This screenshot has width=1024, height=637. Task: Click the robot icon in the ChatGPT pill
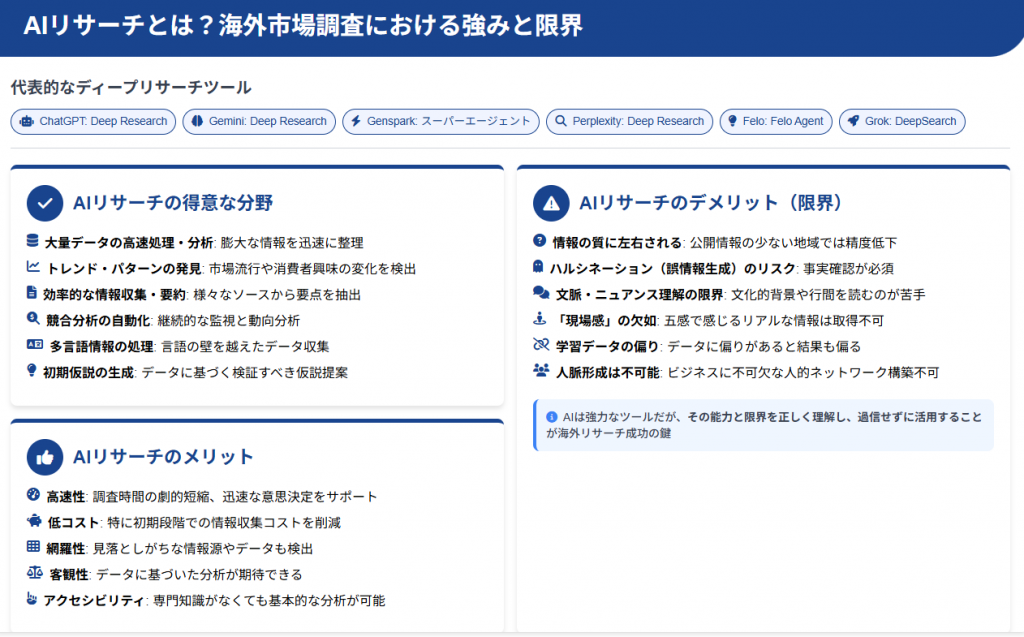(x=27, y=122)
